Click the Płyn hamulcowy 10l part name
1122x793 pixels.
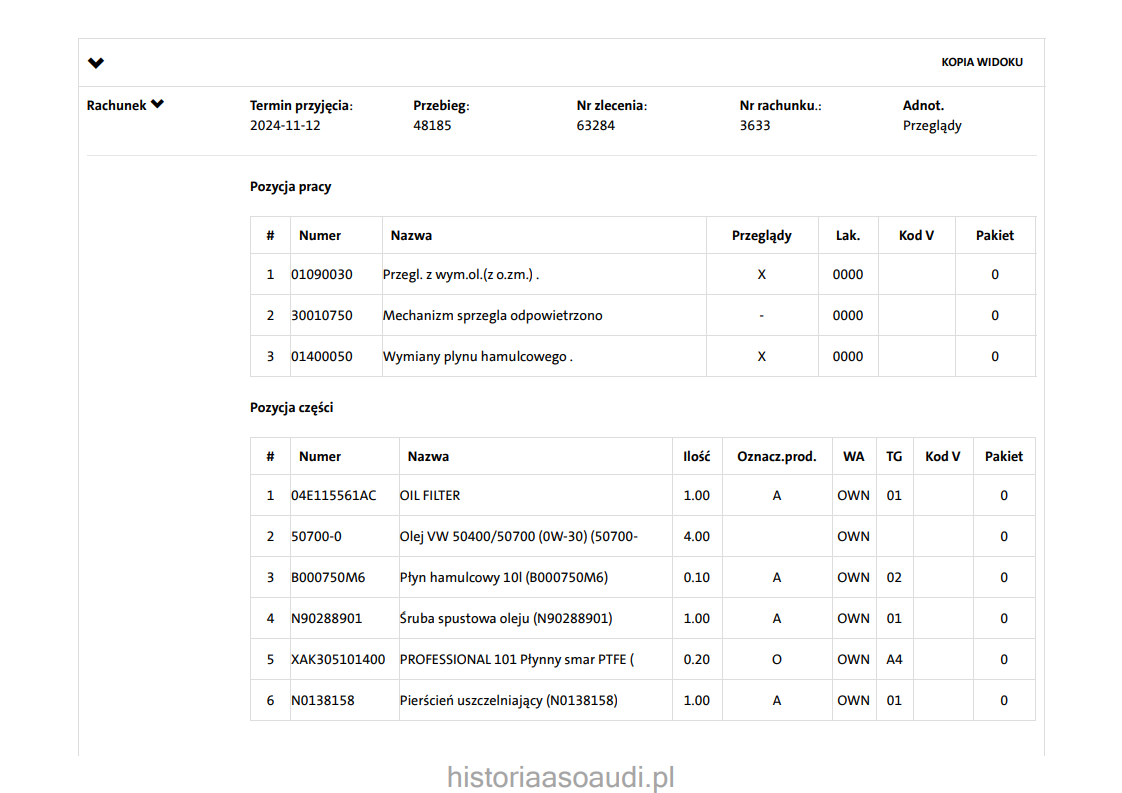503,578
